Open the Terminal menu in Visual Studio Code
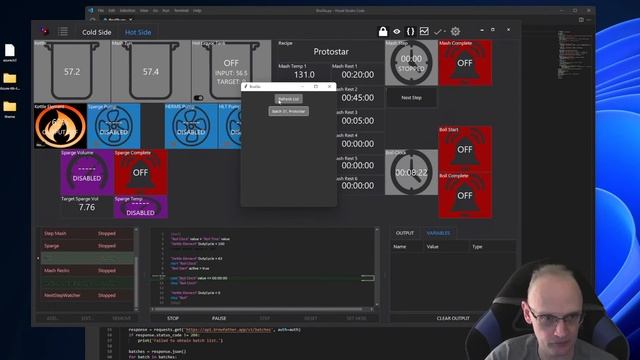 (181, 11)
